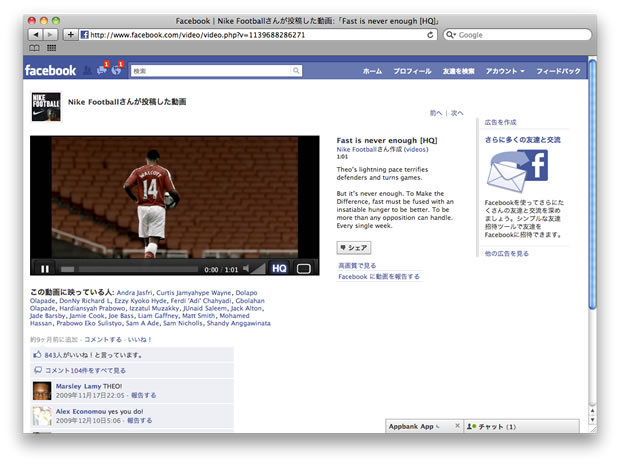Image resolution: width=620 pixels, height=465 pixels.
Task: Click the シェア share button
Action: 354,248
